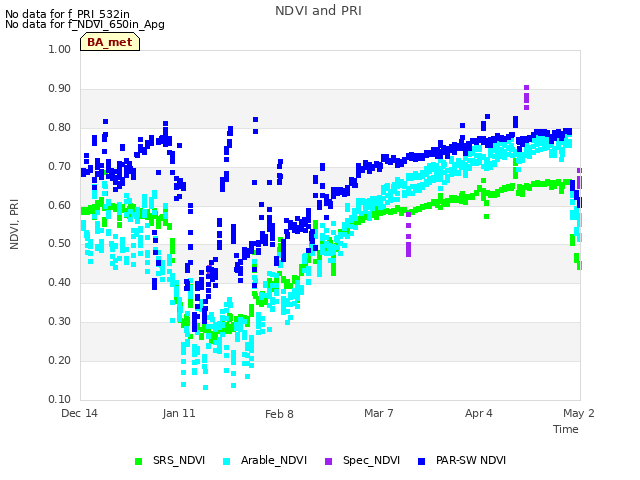Image resolution: width=640 pixels, height=480 pixels.
Task: Select the SRS_NDVI legend label
Action: [179, 460]
